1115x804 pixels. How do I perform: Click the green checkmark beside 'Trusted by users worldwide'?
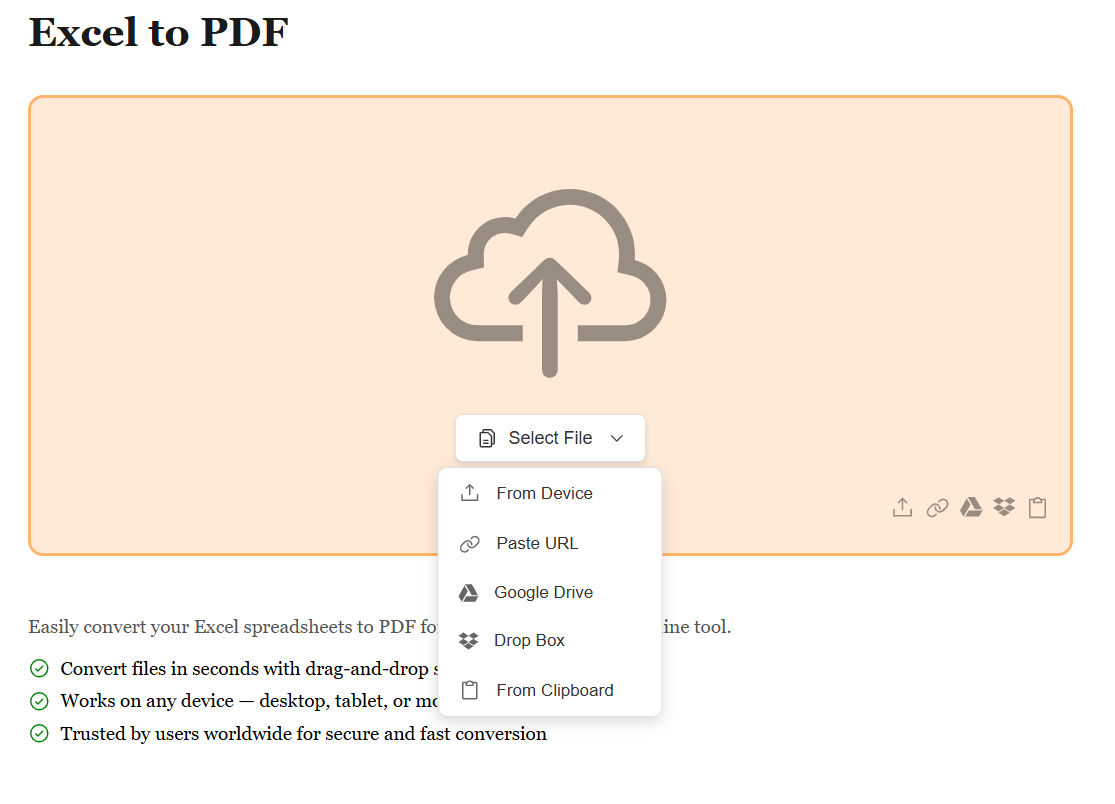click(x=39, y=734)
